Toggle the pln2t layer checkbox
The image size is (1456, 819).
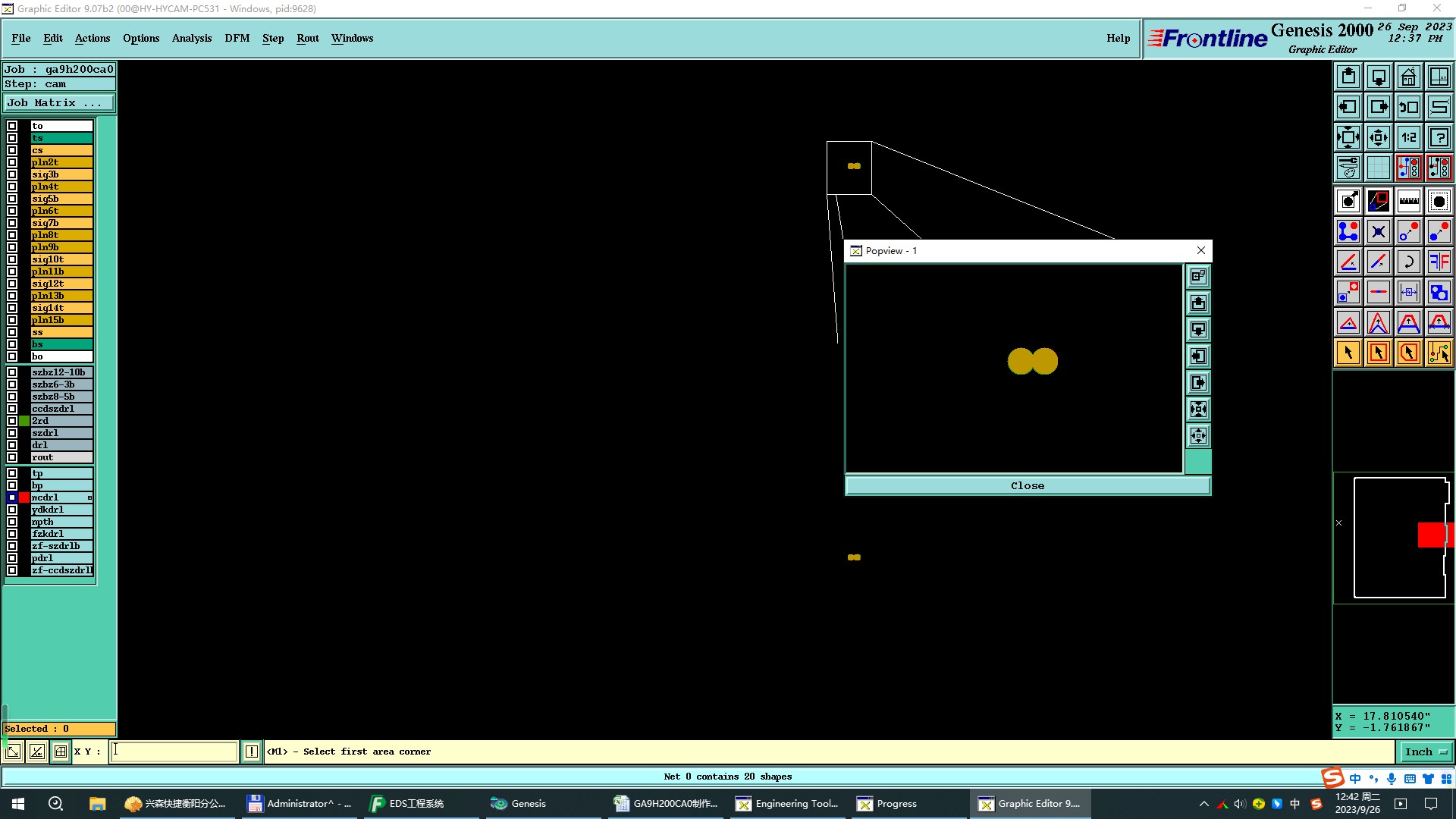12,162
